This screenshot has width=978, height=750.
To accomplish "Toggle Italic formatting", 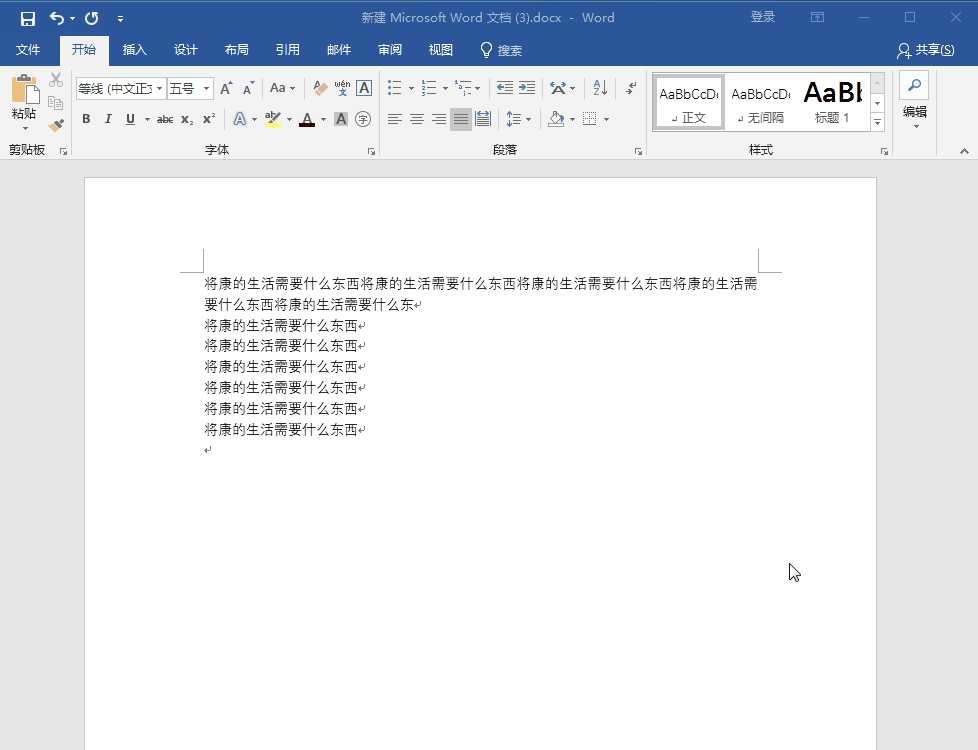I will (x=107, y=119).
